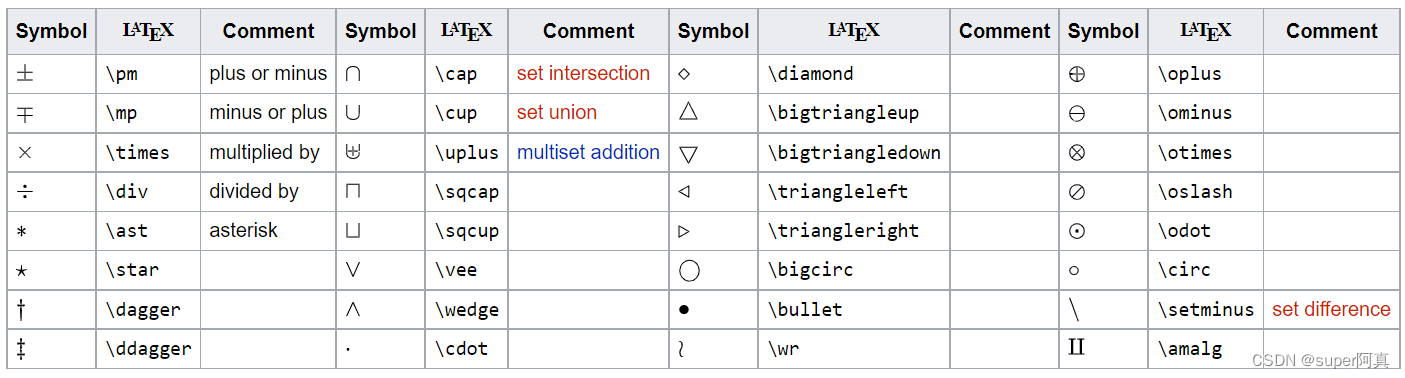Select the big triangle up △ symbol
The height and width of the screenshot is (378, 1405).
pos(687,112)
